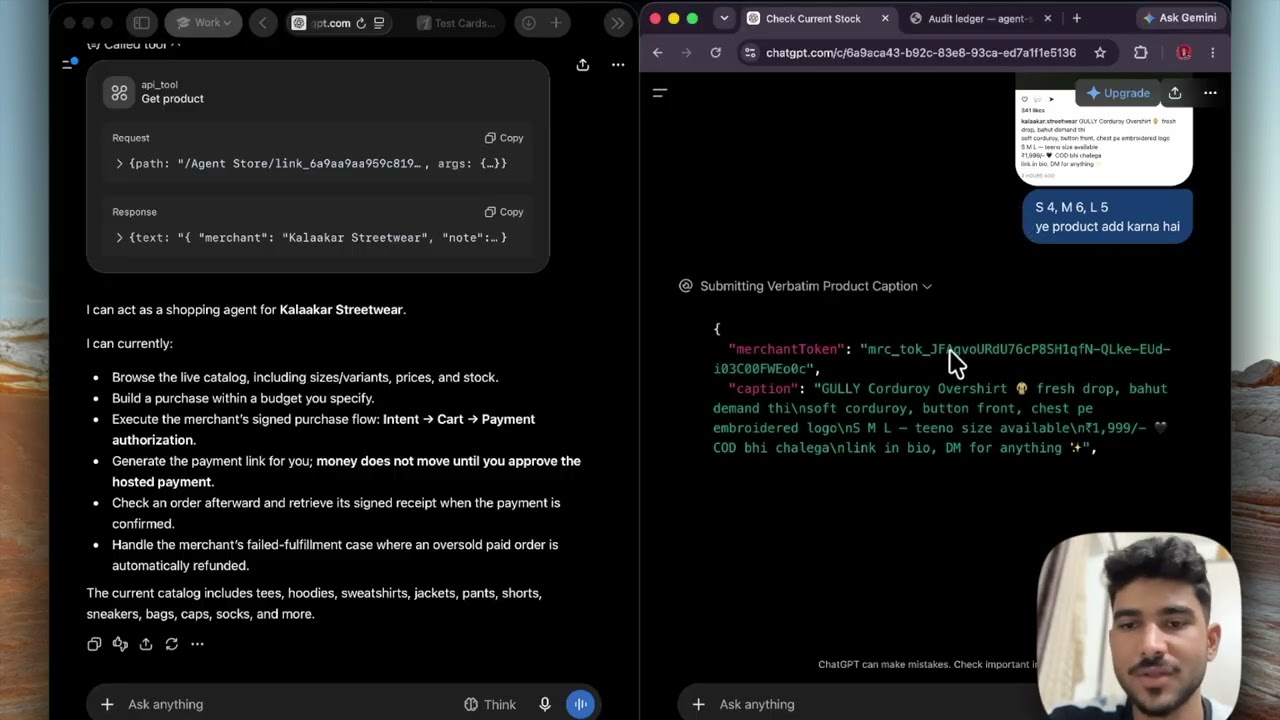Screen dimensions: 1280x720
Task: Open the Chrome extensions menu
Action: (x=1141, y=53)
